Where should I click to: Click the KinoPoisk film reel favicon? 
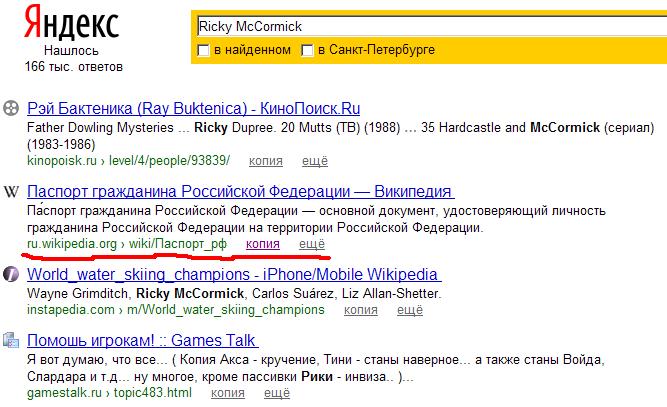[x=12, y=107]
